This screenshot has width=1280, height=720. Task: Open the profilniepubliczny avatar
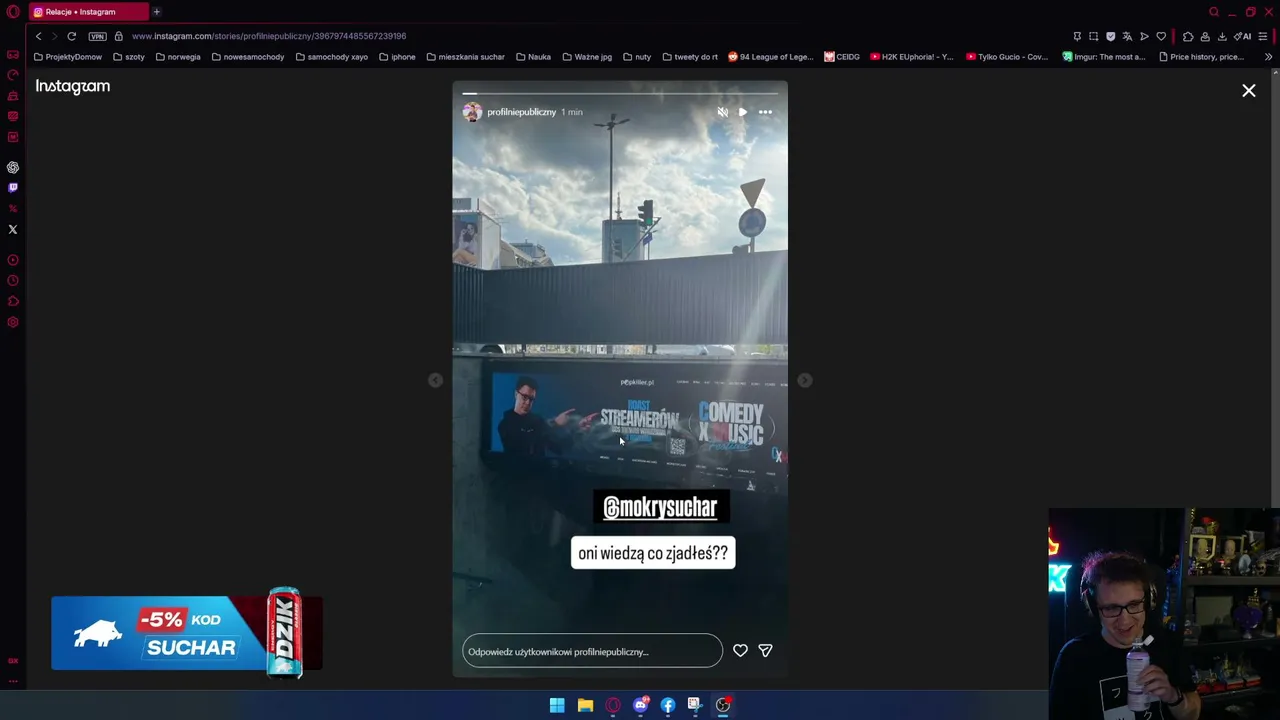click(x=472, y=112)
